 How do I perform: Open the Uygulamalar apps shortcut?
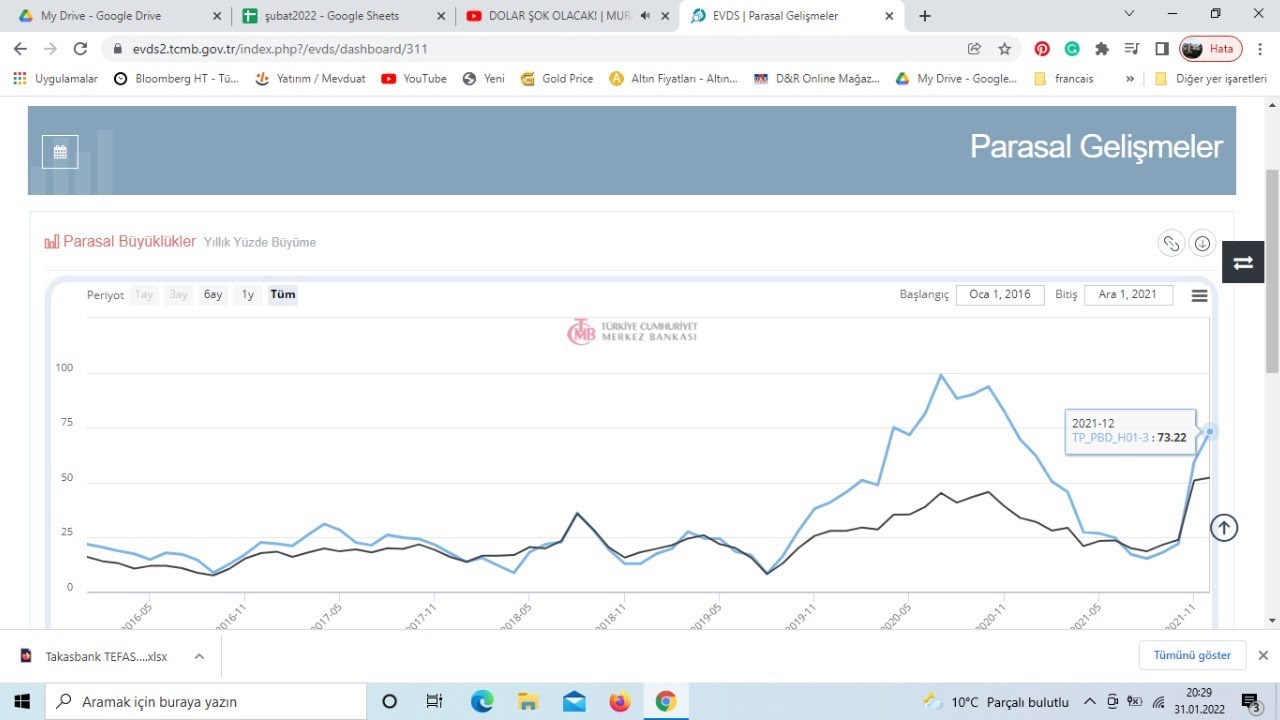56,78
